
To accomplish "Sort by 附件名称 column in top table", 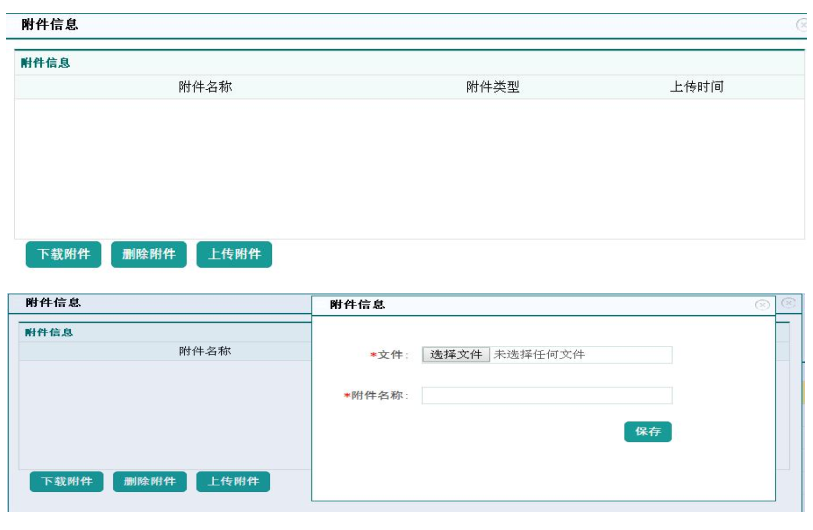I will [x=205, y=87].
